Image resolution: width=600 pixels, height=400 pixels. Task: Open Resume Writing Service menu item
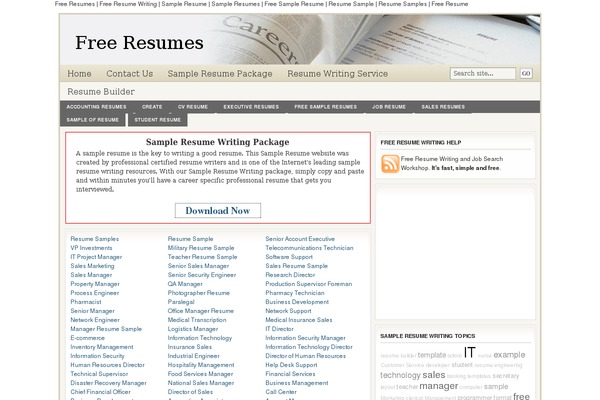(338, 73)
